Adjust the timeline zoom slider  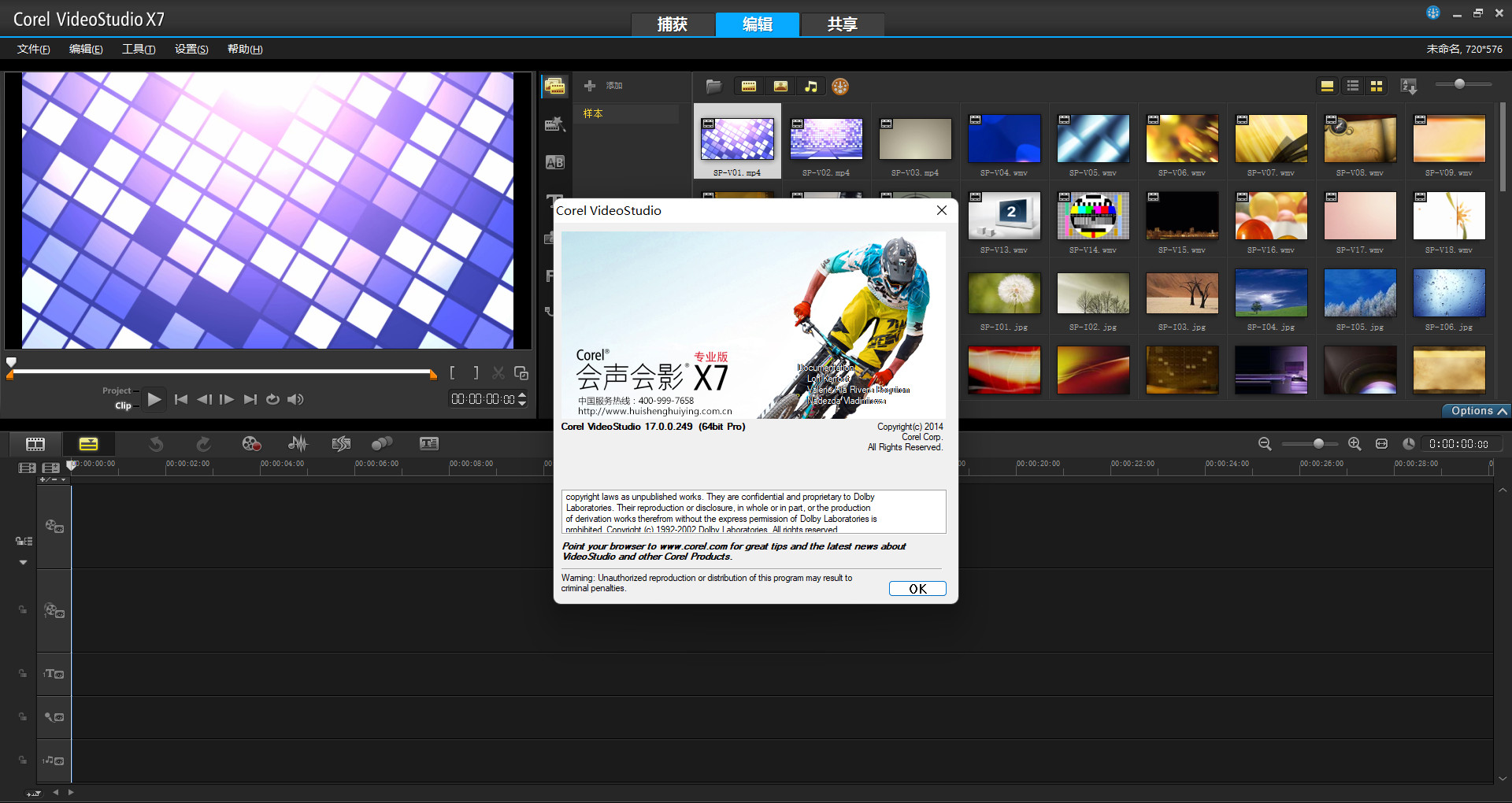tap(1318, 444)
